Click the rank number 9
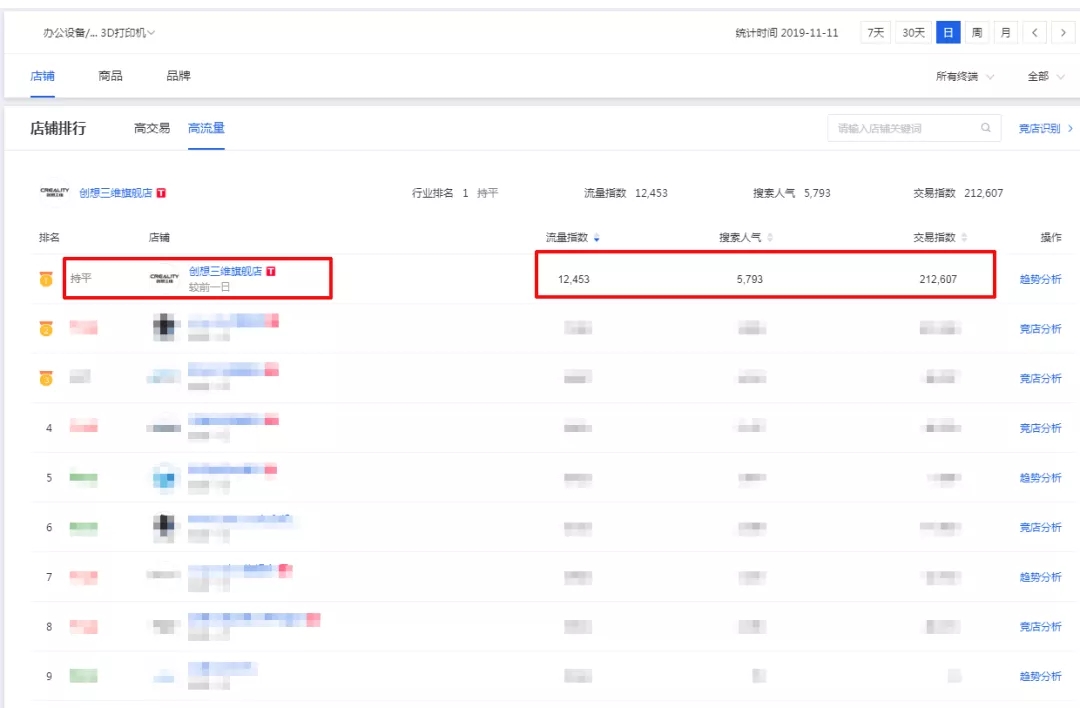The image size is (1080, 708). click(49, 676)
